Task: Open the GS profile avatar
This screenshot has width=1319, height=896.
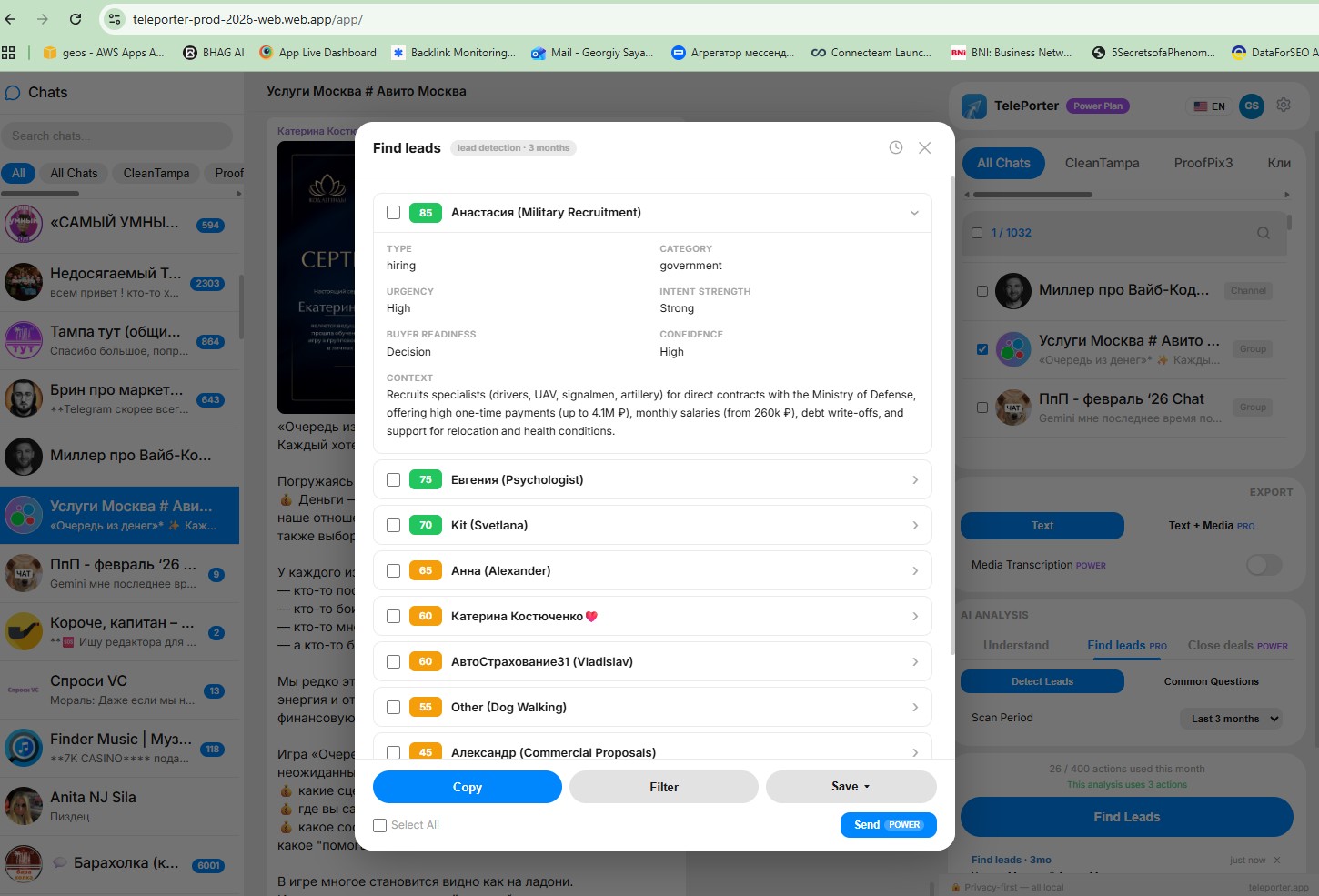Action: click(x=1252, y=106)
